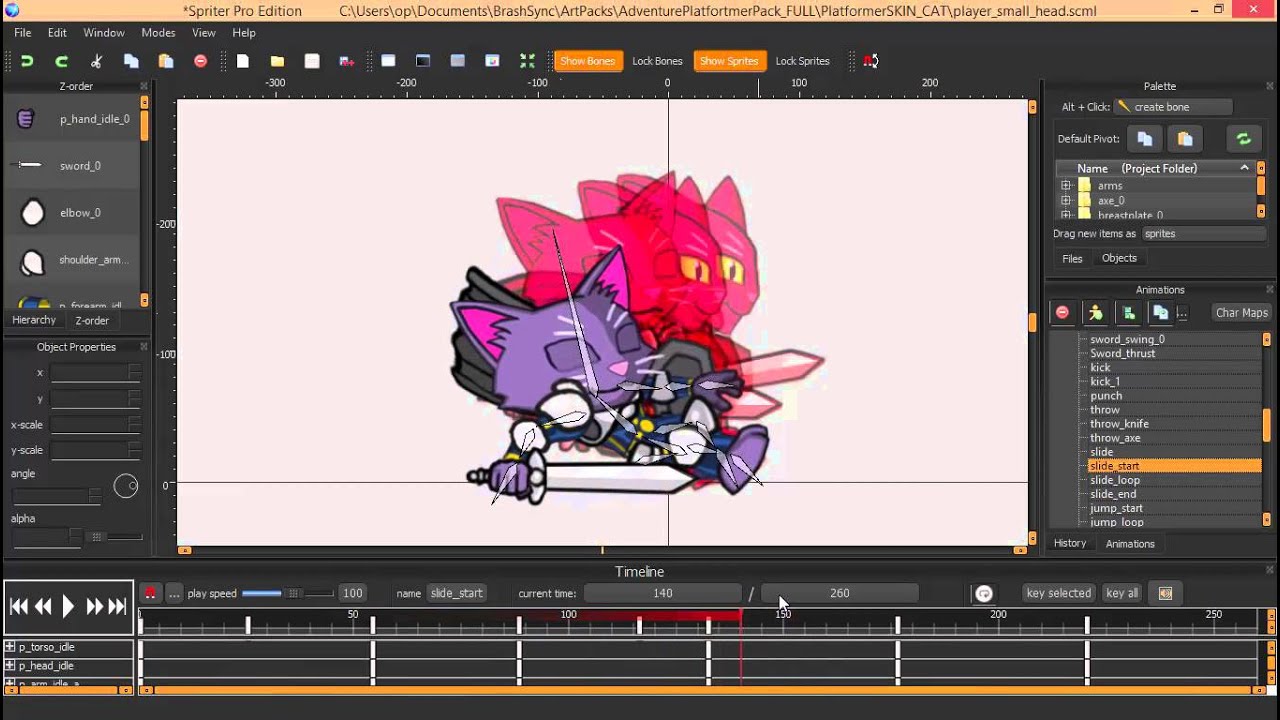Open the Help menu
Image resolution: width=1280 pixels, height=720 pixels.
click(244, 33)
